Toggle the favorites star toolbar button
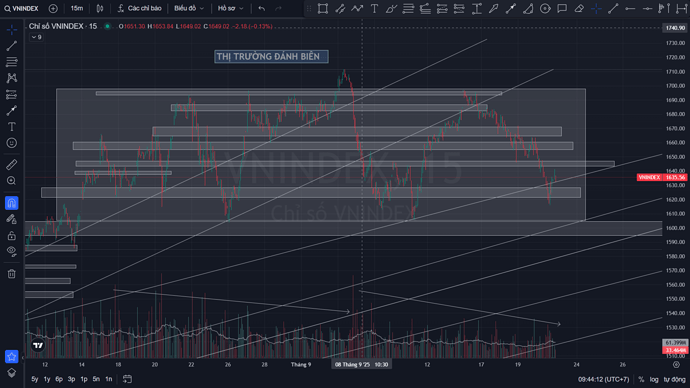The width and height of the screenshot is (690, 388). pos(12,356)
